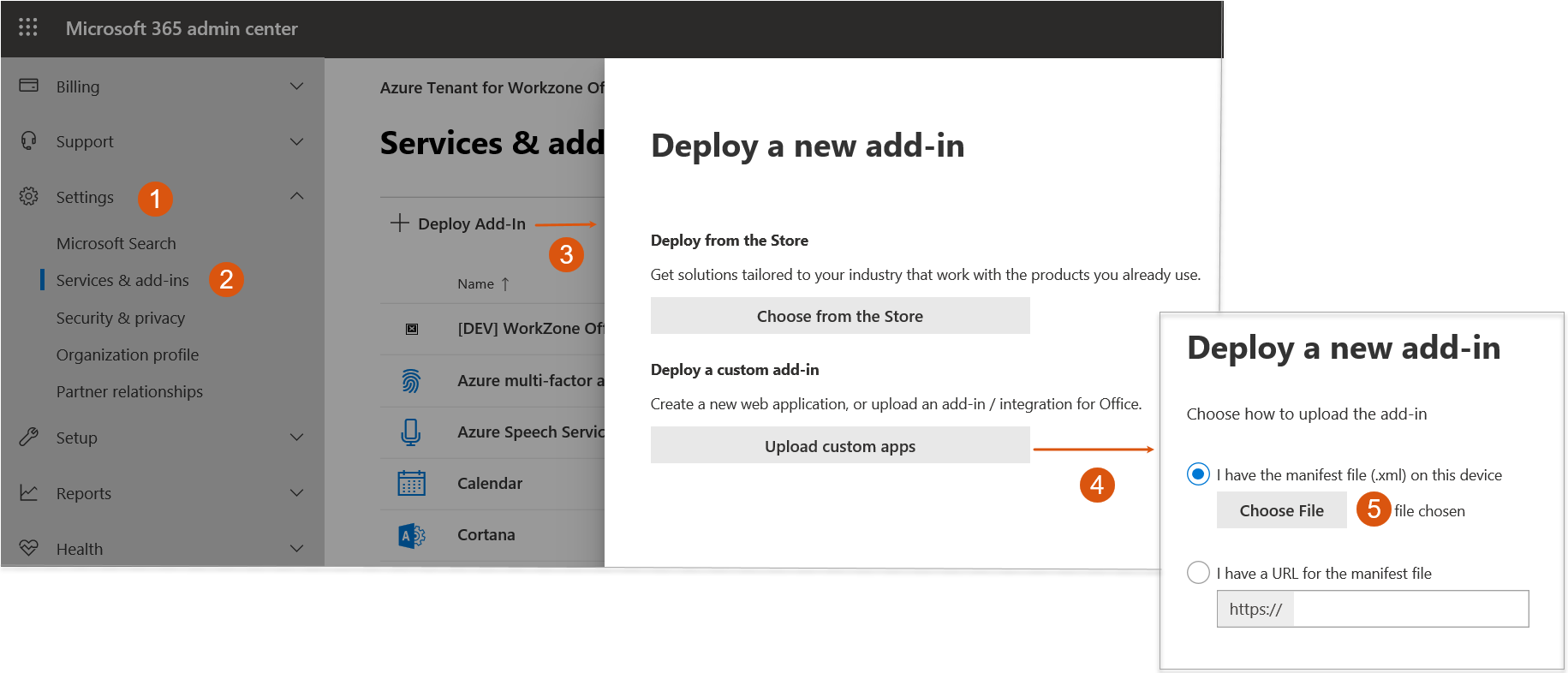1568x673 pixels.
Task: Click the Name column header
Action: tap(475, 283)
